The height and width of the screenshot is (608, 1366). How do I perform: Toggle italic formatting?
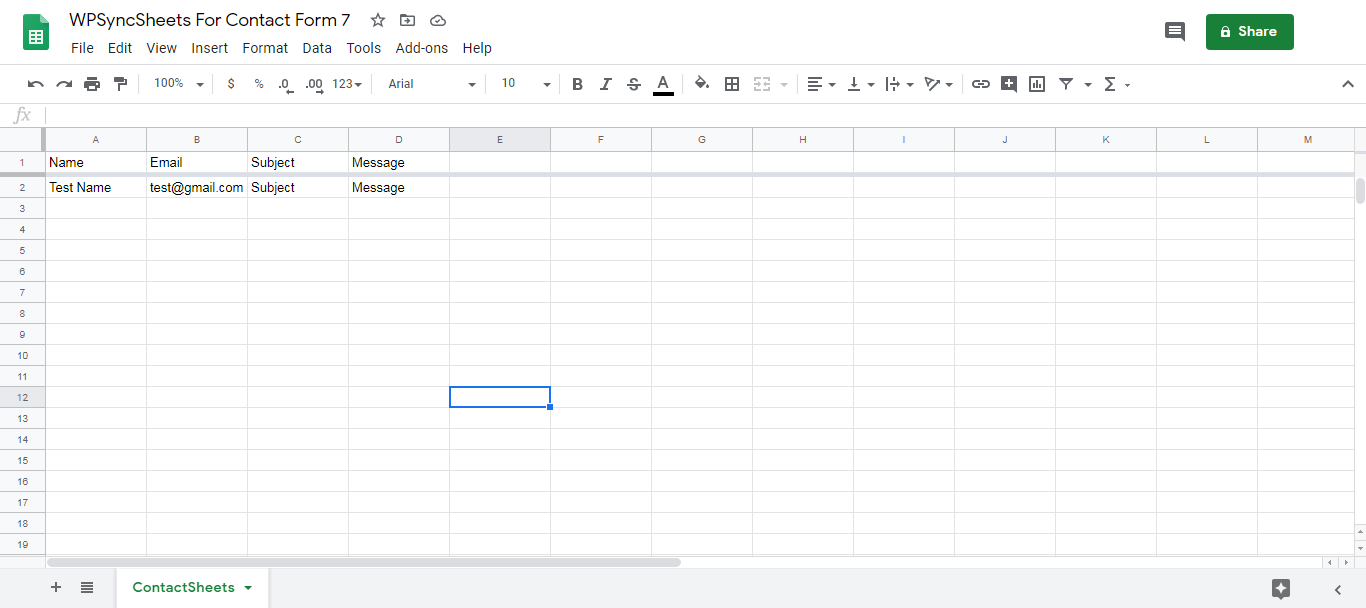click(x=605, y=84)
